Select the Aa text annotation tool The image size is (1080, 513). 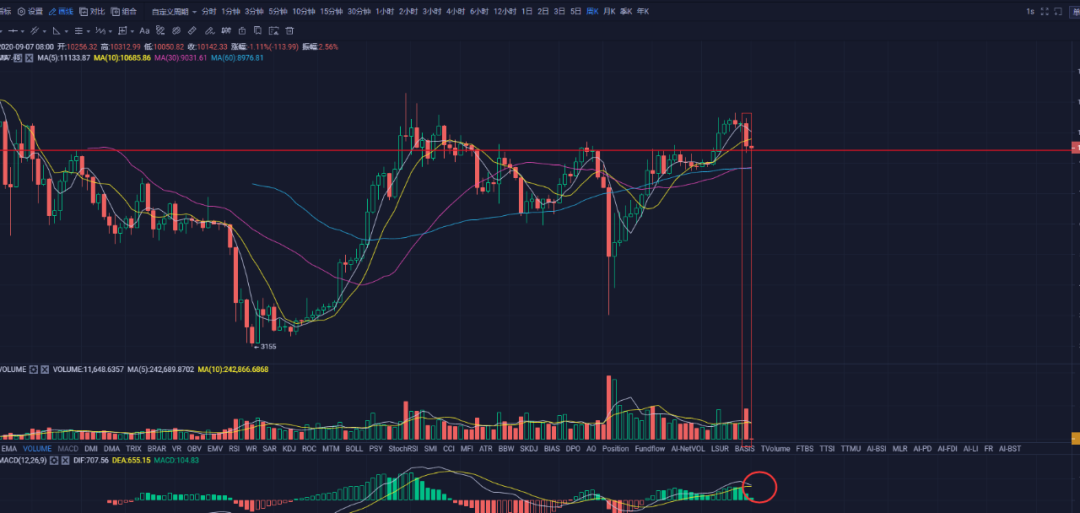(145, 31)
